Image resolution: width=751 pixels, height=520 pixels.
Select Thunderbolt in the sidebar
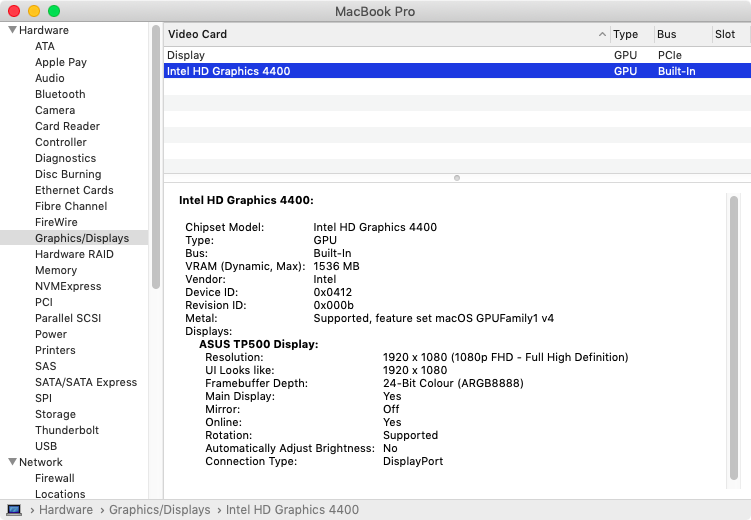point(67,430)
